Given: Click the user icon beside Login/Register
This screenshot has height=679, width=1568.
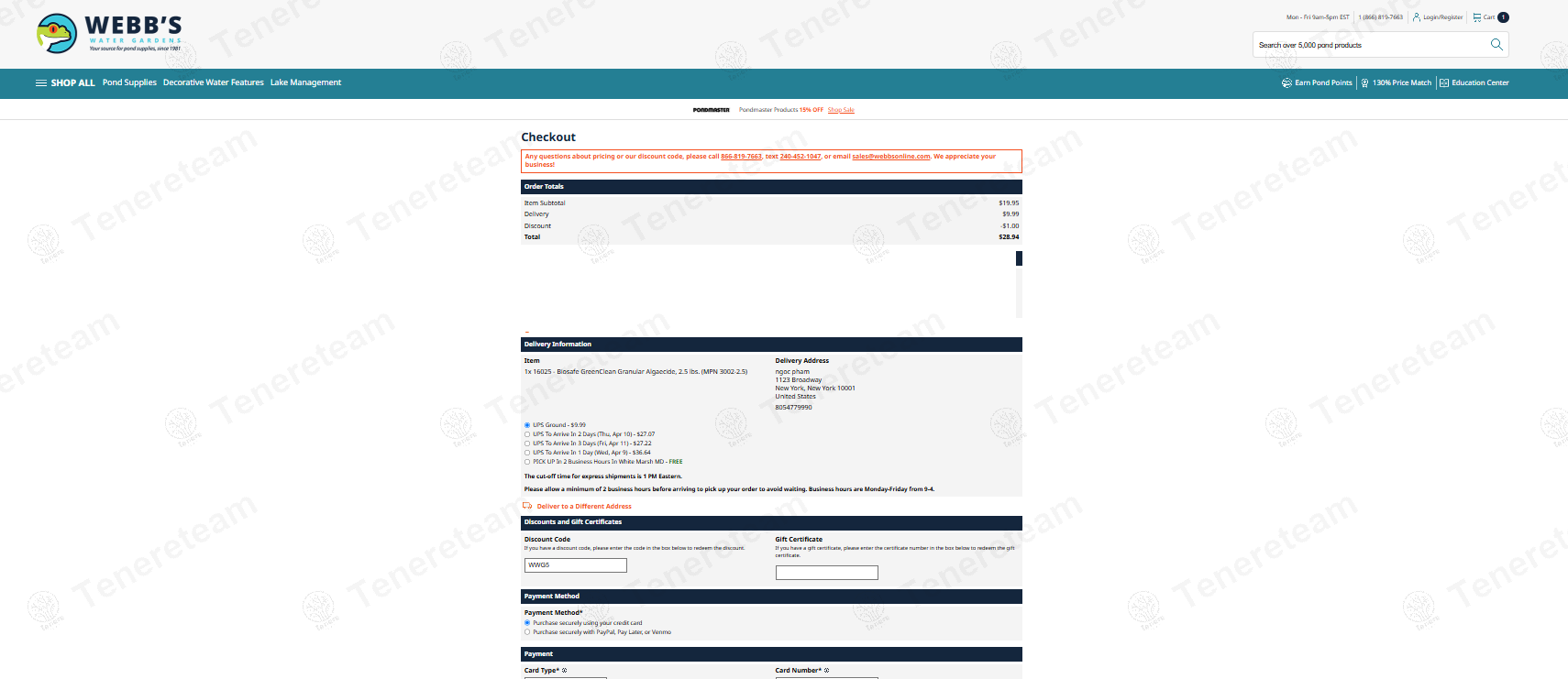Looking at the screenshot, I should [1417, 17].
